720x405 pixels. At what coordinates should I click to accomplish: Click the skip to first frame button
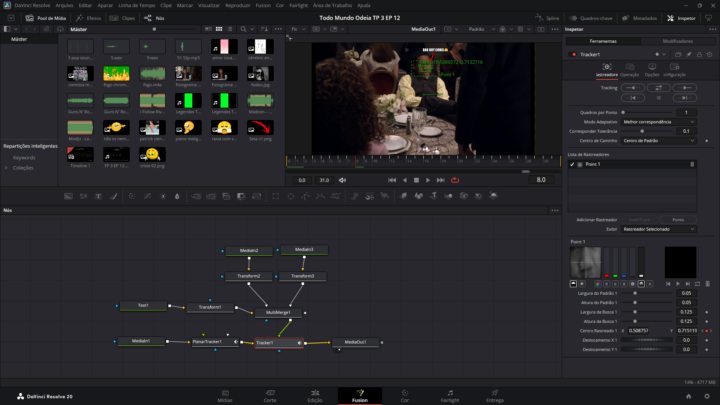[x=391, y=180]
